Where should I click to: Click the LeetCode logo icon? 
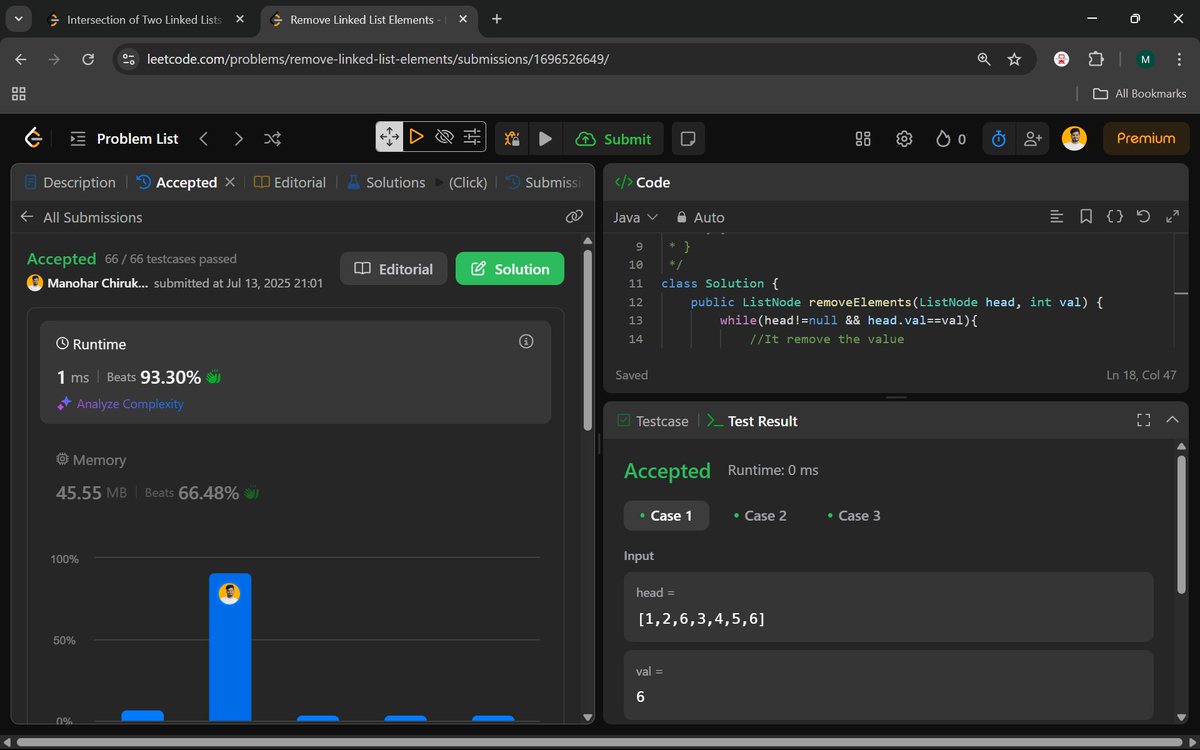tap(33, 138)
